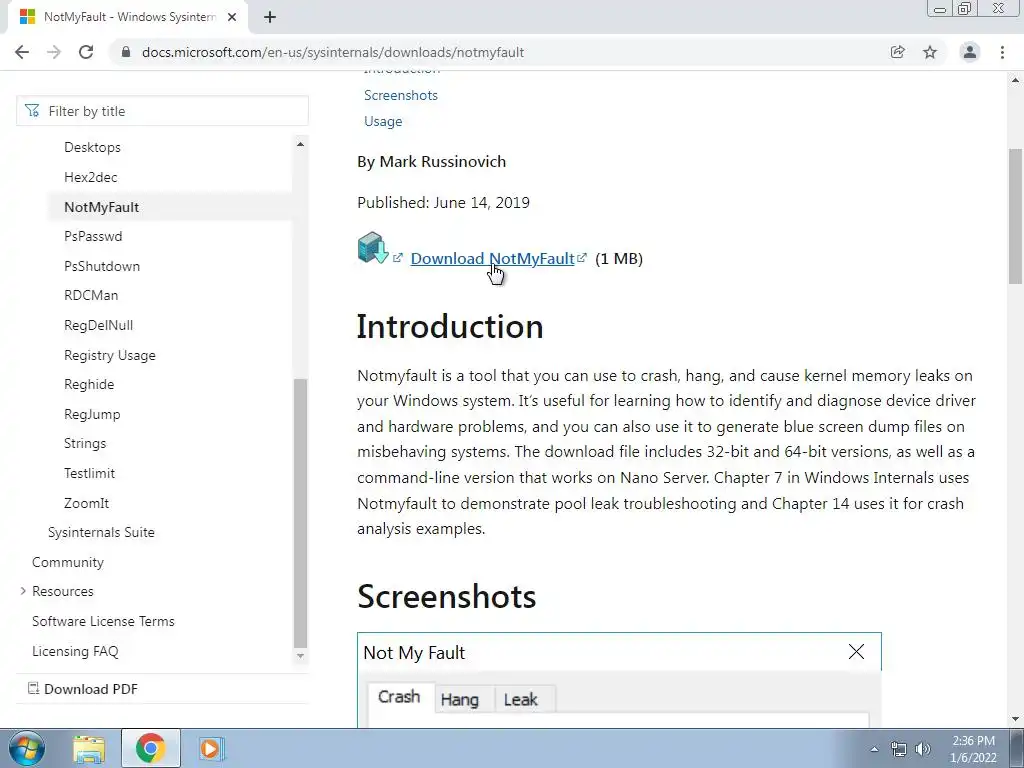Screen dimensions: 1024x768
Task: Click the padlock site info icon
Action: point(126,52)
